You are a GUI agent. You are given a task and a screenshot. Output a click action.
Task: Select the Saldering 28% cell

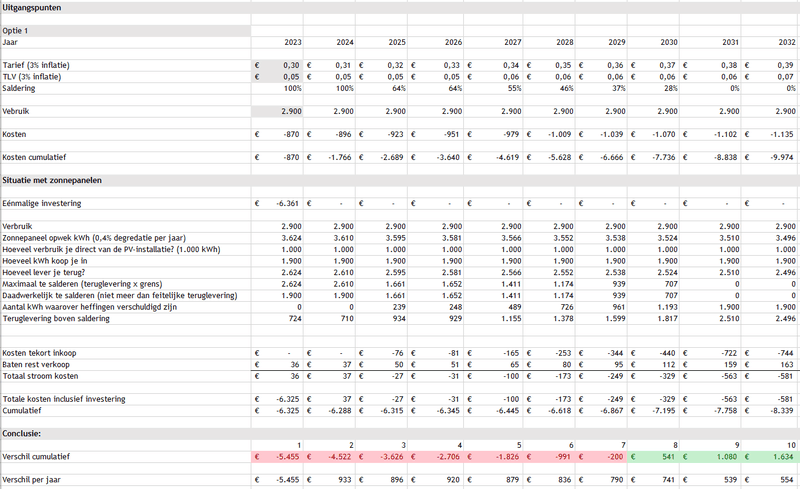click(x=653, y=88)
